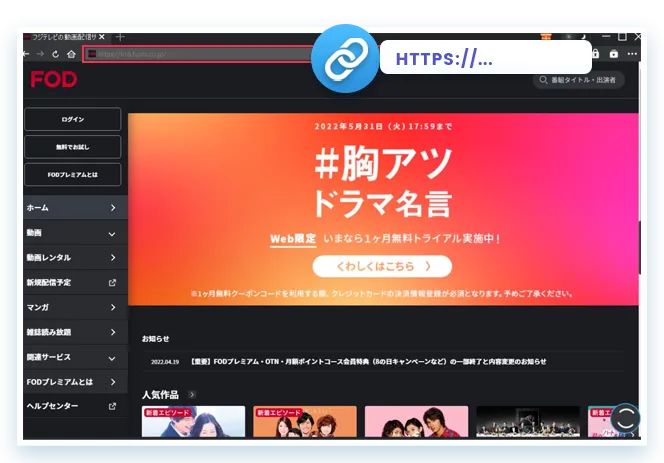Screen dimensions: 664x463
Task: Open the 【重要】FODプレミアム notice link
Action: 368,362
